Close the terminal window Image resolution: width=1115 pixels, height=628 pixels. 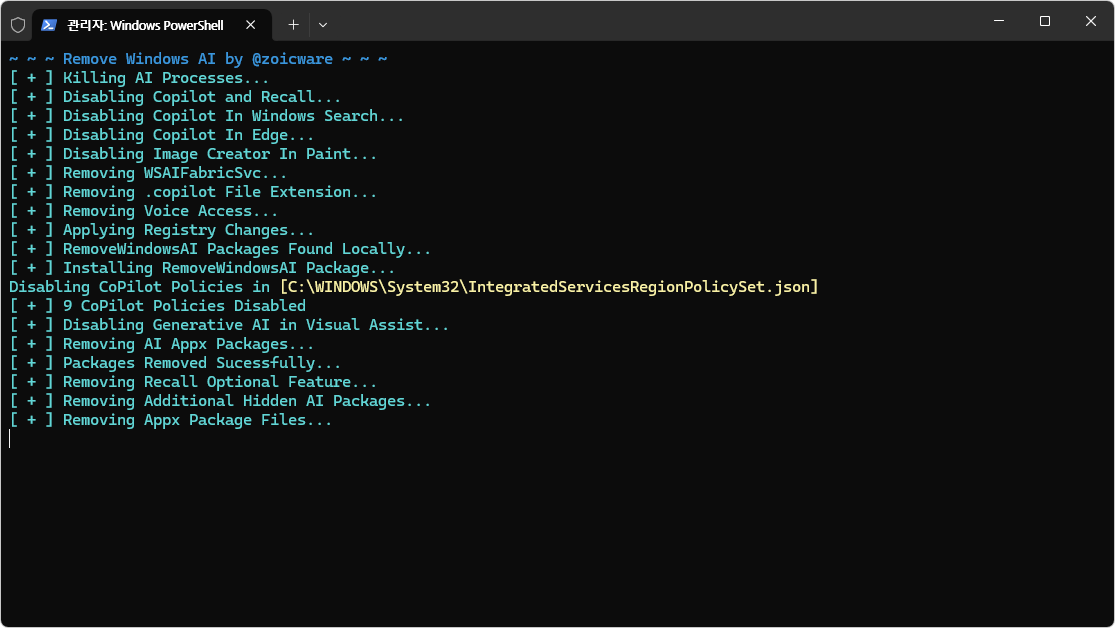click(1091, 21)
